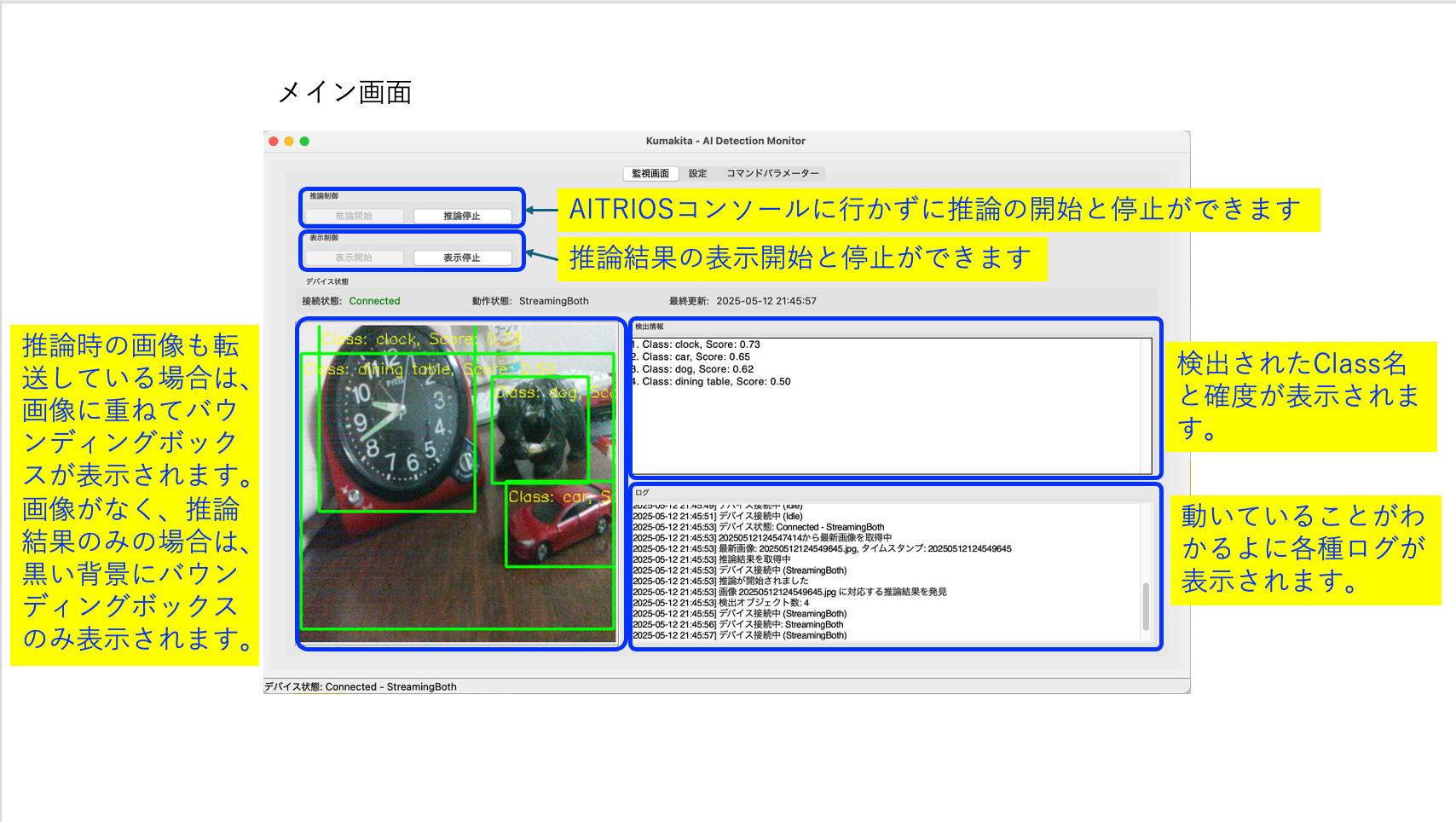1456x822 pixels.
Task: Close the Kumakita window via the red button
Action: 274,142
